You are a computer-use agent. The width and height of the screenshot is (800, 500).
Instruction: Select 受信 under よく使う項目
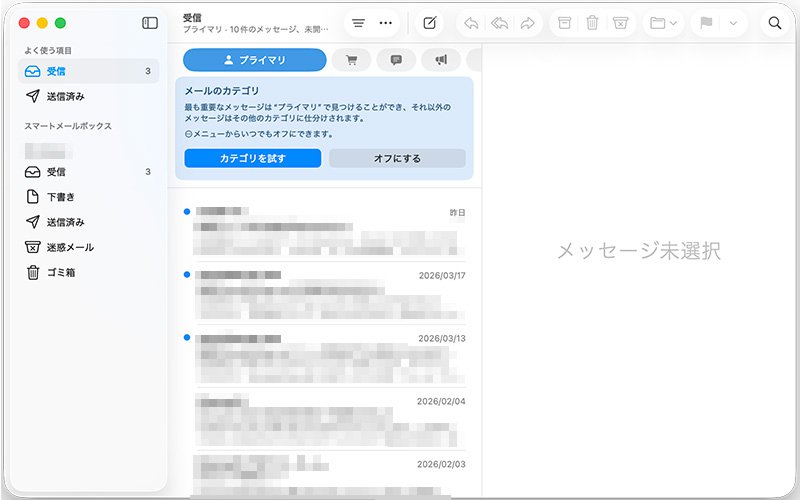coord(89,71)
